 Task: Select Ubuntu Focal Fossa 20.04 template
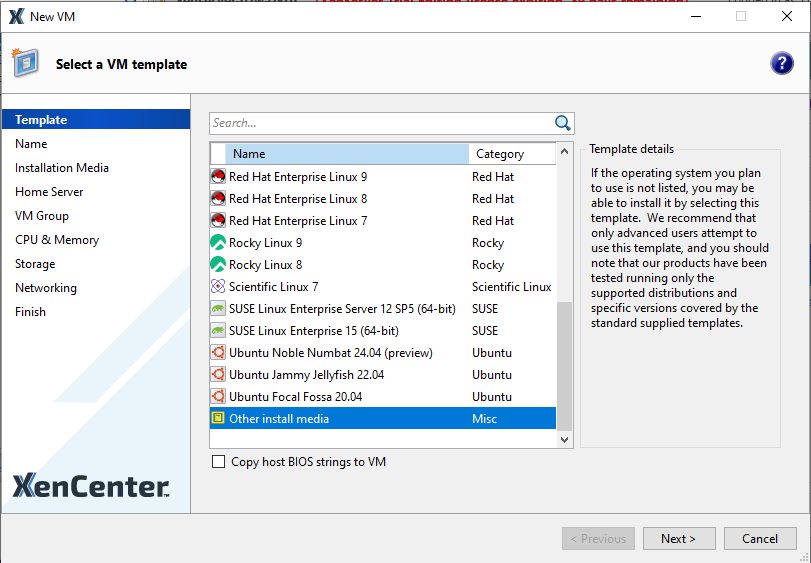click(x=383, y=397)
